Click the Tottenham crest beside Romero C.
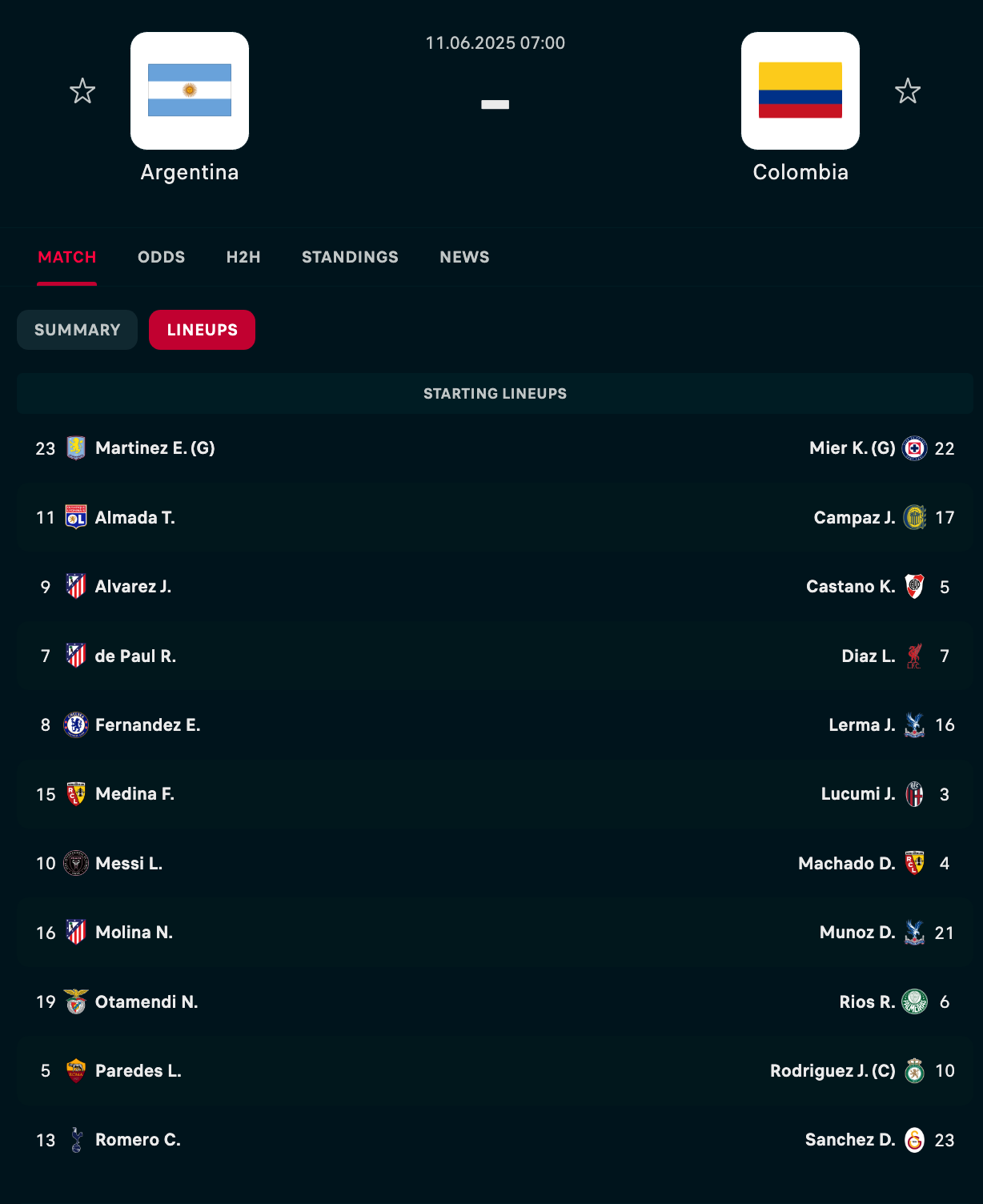Screen dimensions: 983x1204 coord(76,1140)
